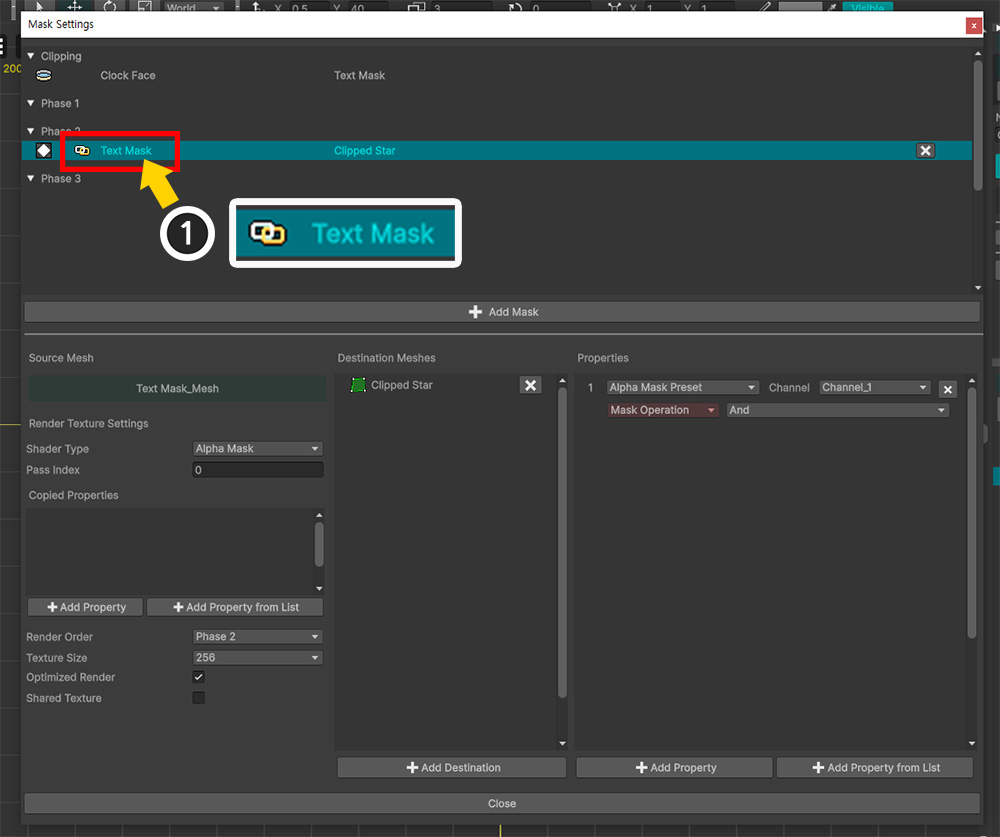Click the Properties panel scroll-up arrow
Viewport: 1000px width, 837px height.
click(x=971, y=381)
